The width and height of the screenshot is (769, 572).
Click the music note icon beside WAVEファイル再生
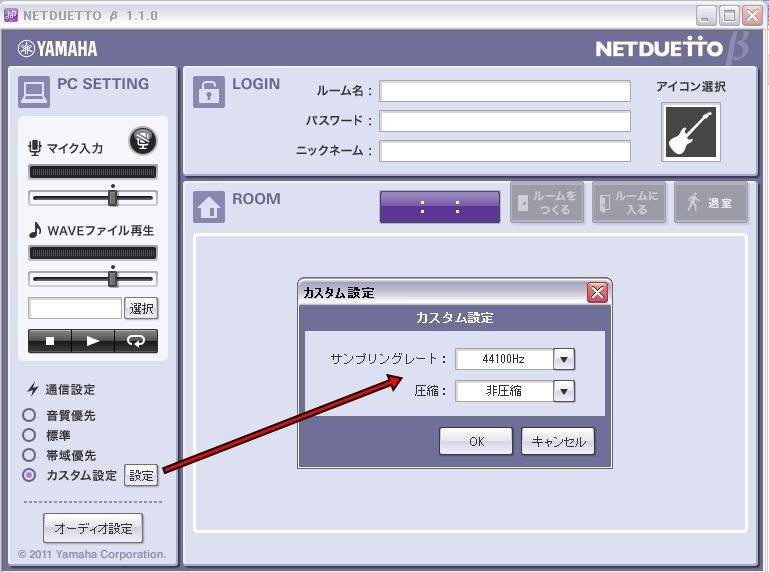[x=35, y=230]
